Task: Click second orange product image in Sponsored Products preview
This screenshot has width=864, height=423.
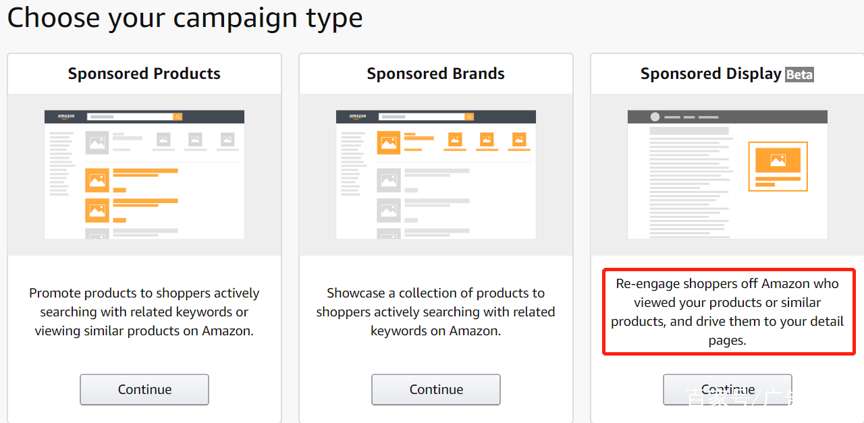Action: pos(97,211)
